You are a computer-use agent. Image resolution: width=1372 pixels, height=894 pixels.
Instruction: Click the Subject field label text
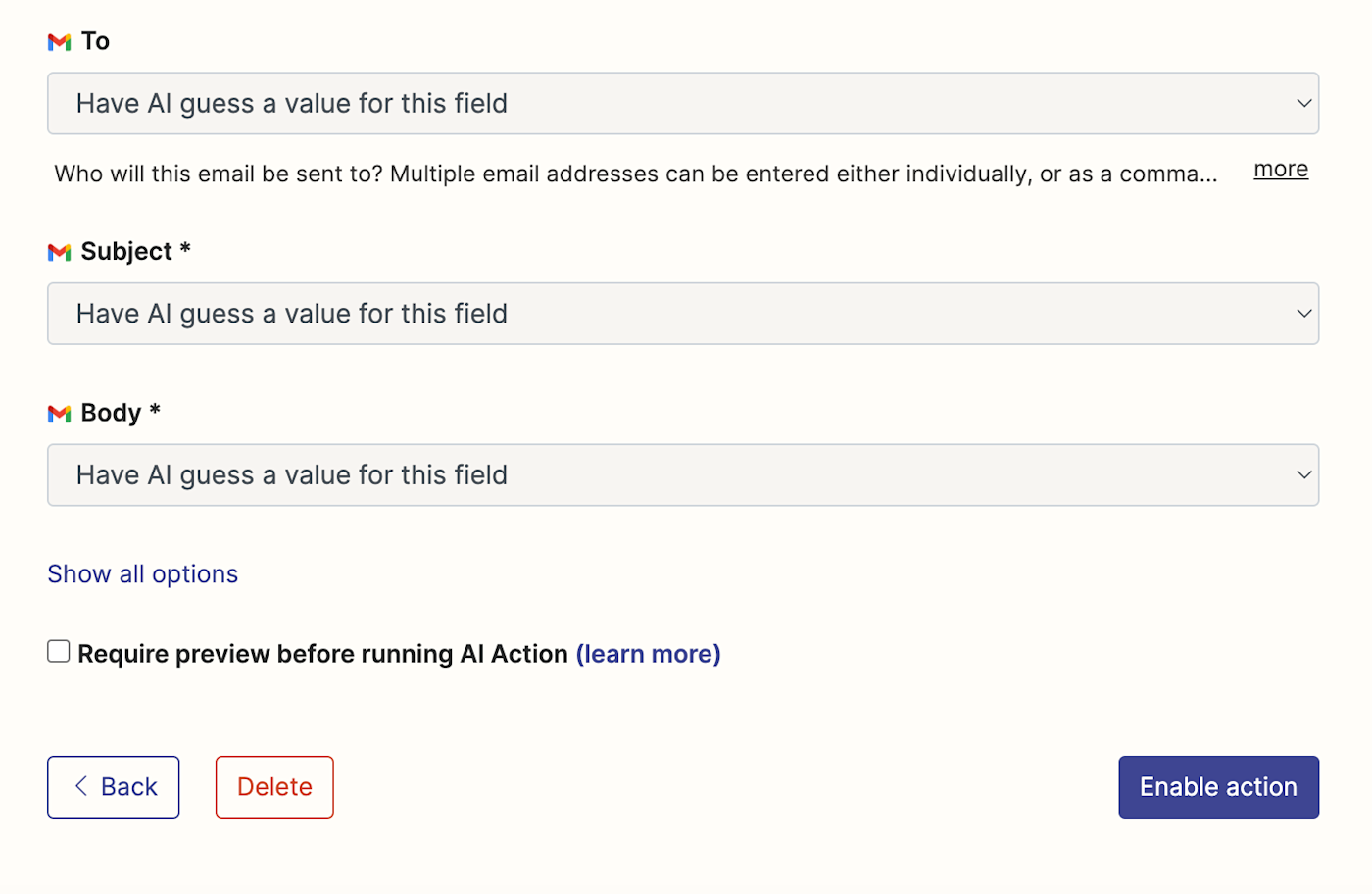126,252
